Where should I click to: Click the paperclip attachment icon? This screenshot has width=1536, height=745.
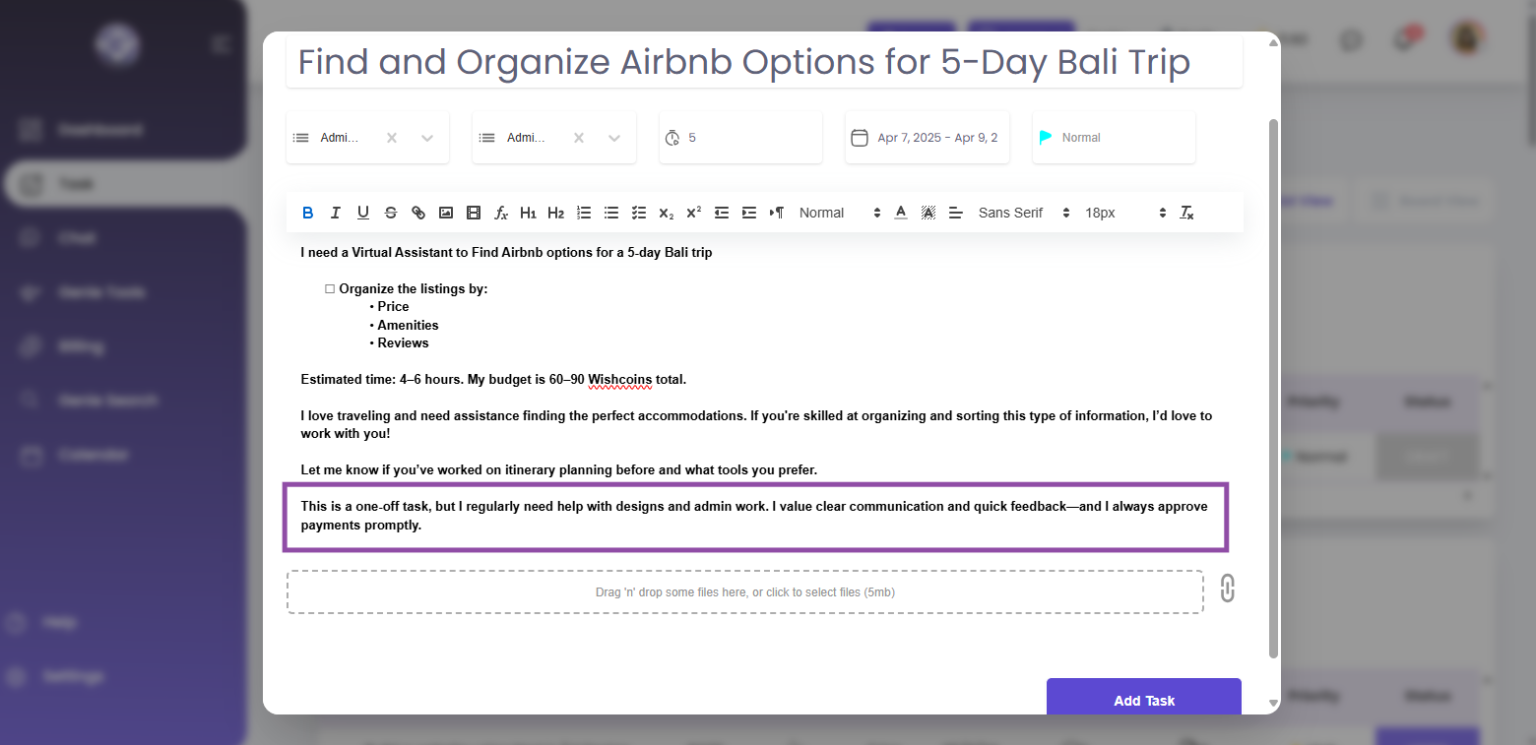pos(1227,588)
